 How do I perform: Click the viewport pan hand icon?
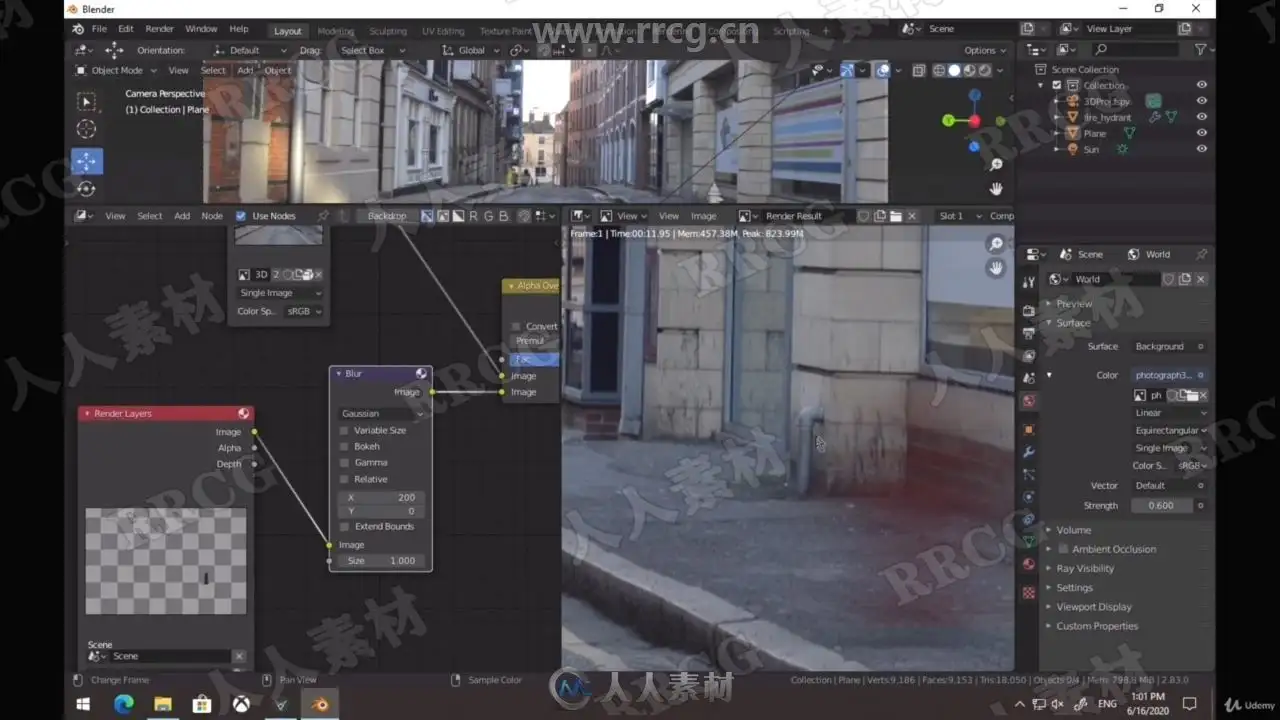click(996, 188)
